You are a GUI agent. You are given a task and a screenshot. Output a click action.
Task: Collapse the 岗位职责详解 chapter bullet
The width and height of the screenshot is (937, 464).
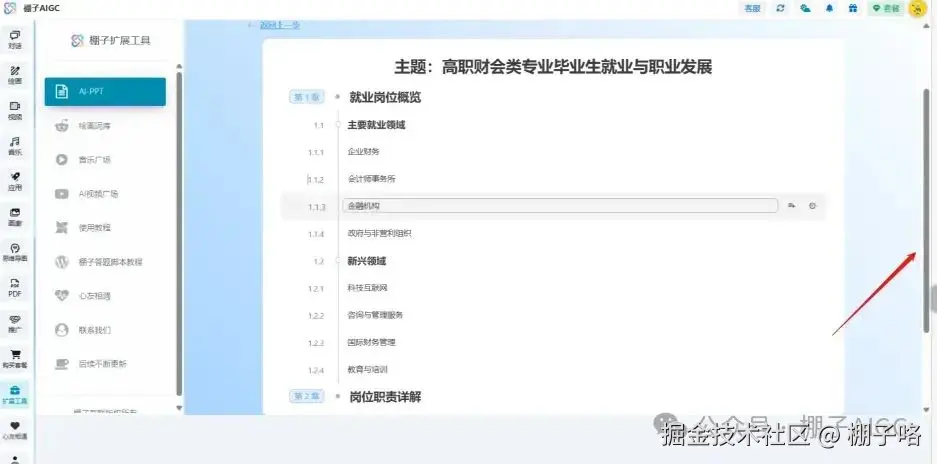(x=338, y=396)
